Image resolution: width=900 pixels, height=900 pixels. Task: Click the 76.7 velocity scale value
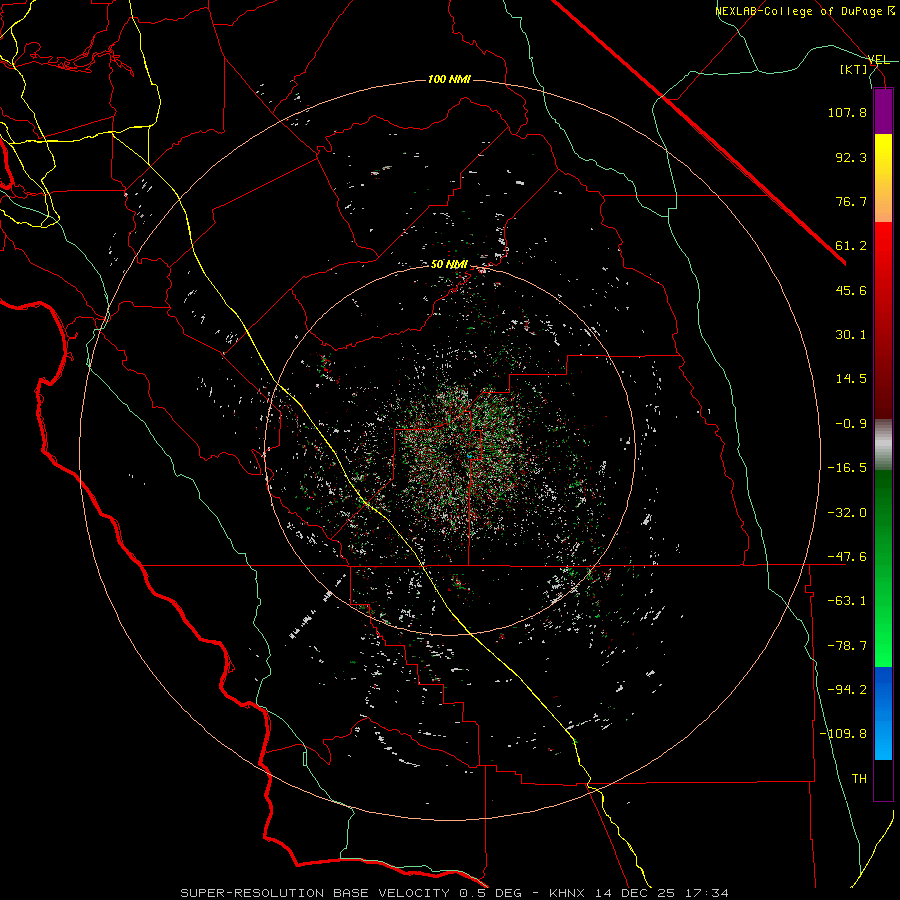pos(851,201)
